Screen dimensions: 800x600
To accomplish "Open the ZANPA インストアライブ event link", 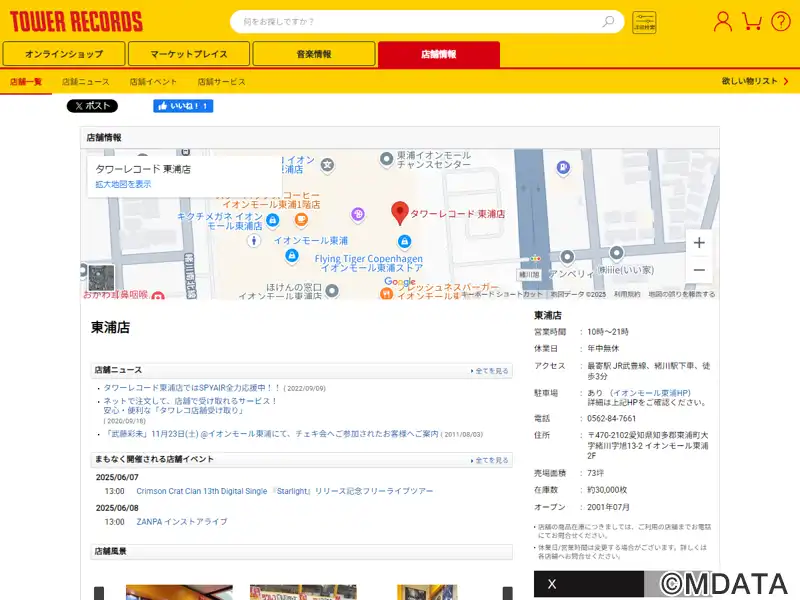I will click(182, 521).
